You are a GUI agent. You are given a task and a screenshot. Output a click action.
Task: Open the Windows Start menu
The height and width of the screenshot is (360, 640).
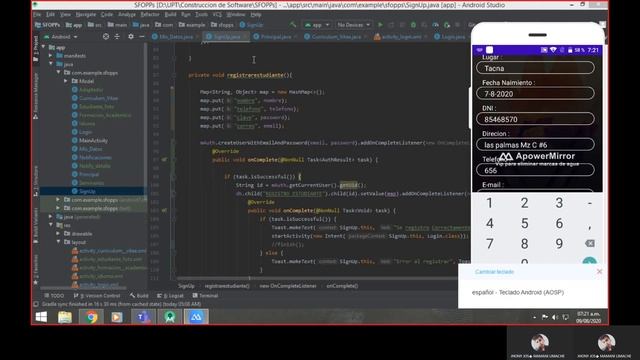[41, 317]
